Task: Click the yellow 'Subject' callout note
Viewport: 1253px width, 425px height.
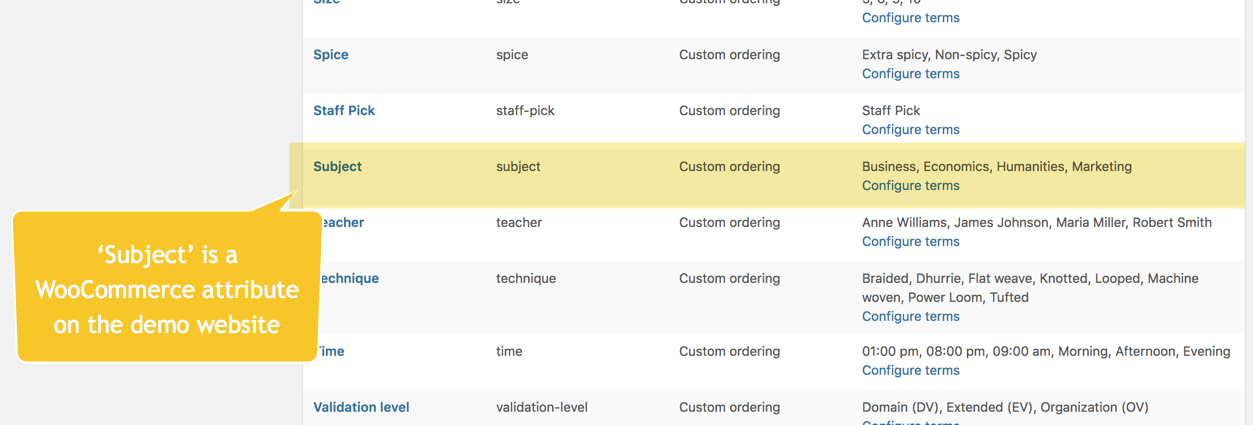Action: 166,289
